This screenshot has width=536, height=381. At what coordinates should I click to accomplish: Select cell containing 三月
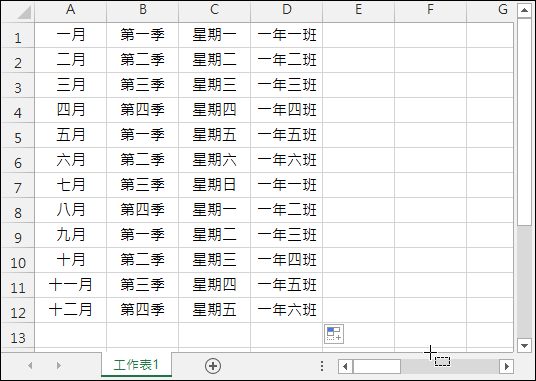click(x=70, y=85)
